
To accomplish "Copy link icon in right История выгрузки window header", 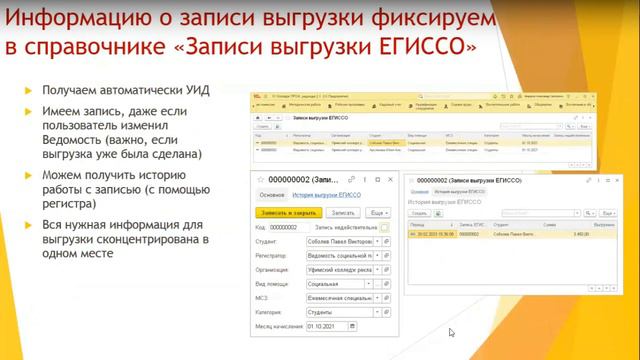I will tap(588, 180).
